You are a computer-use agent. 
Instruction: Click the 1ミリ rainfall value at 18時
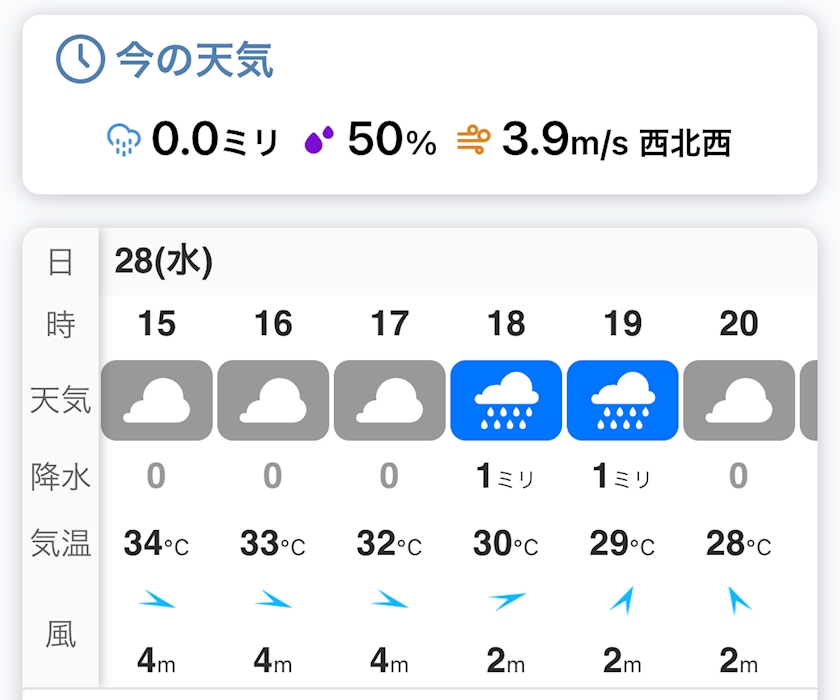point(506,477)
